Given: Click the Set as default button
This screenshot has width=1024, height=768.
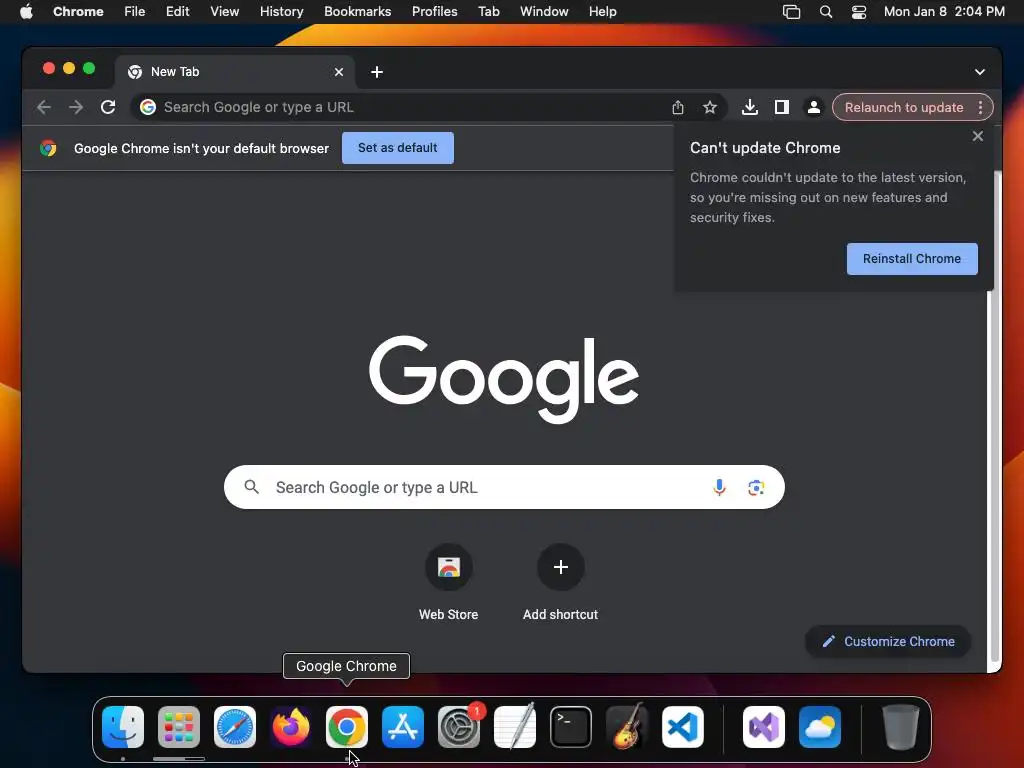Looking at the screenshot, I should [x=398, y=148].
